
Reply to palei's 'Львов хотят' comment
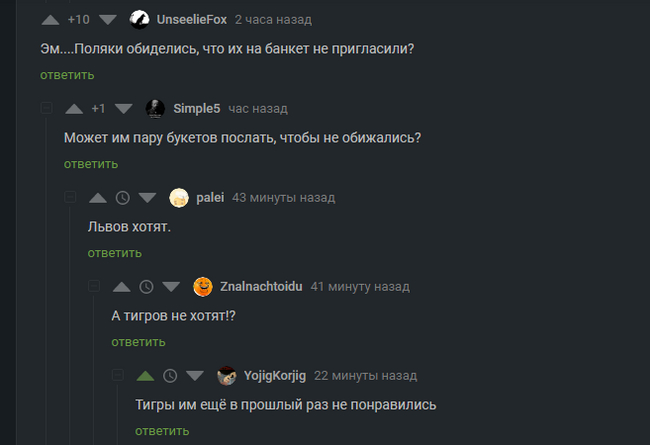114,253
